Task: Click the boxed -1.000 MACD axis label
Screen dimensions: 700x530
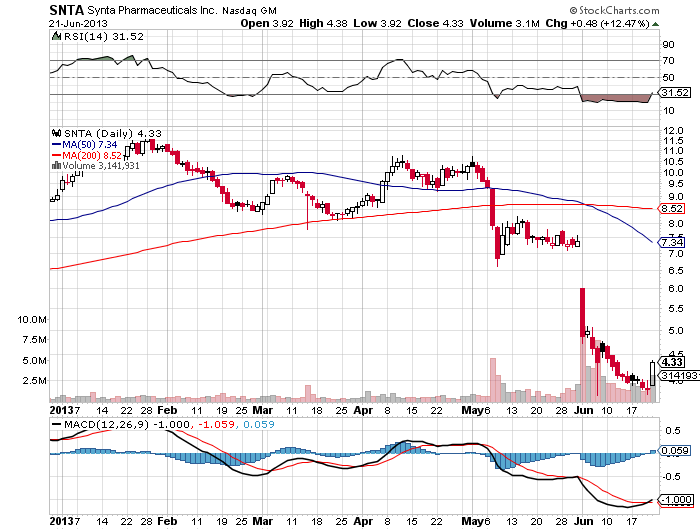Action: 676,500
